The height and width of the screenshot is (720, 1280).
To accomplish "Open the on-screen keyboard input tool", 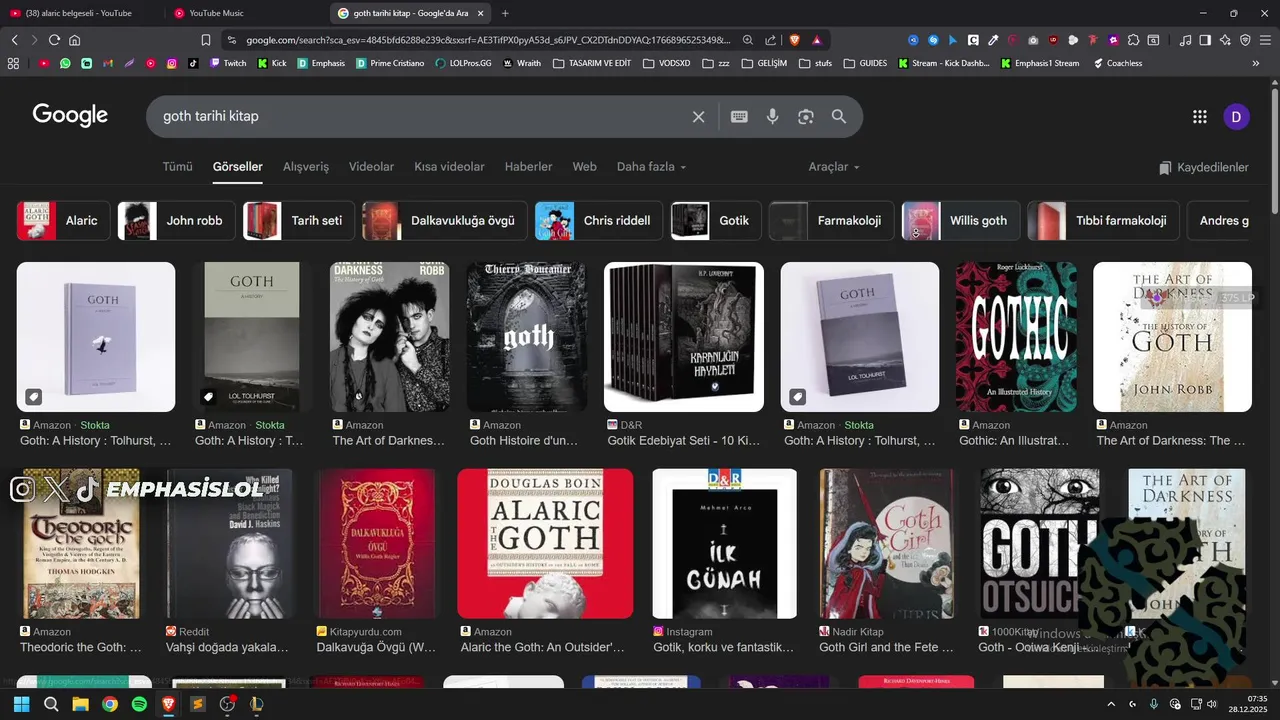I will click(739, 117).
